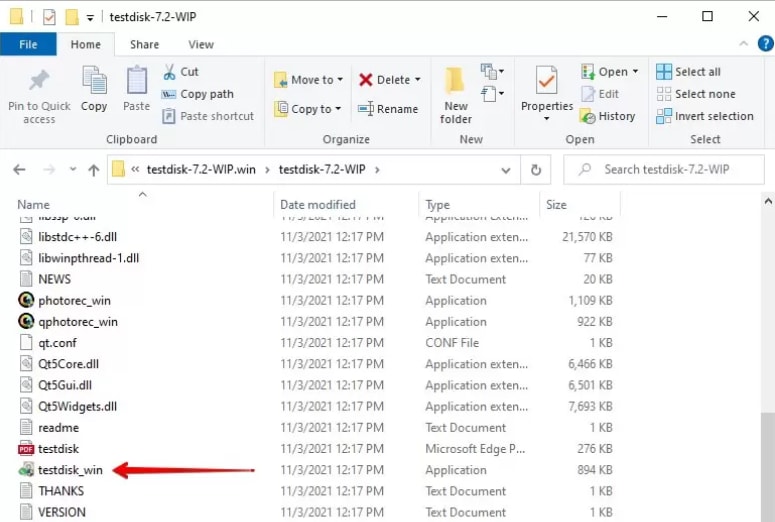Open the New item dropdown
This screenshot has width=775, height=522.
492,72
